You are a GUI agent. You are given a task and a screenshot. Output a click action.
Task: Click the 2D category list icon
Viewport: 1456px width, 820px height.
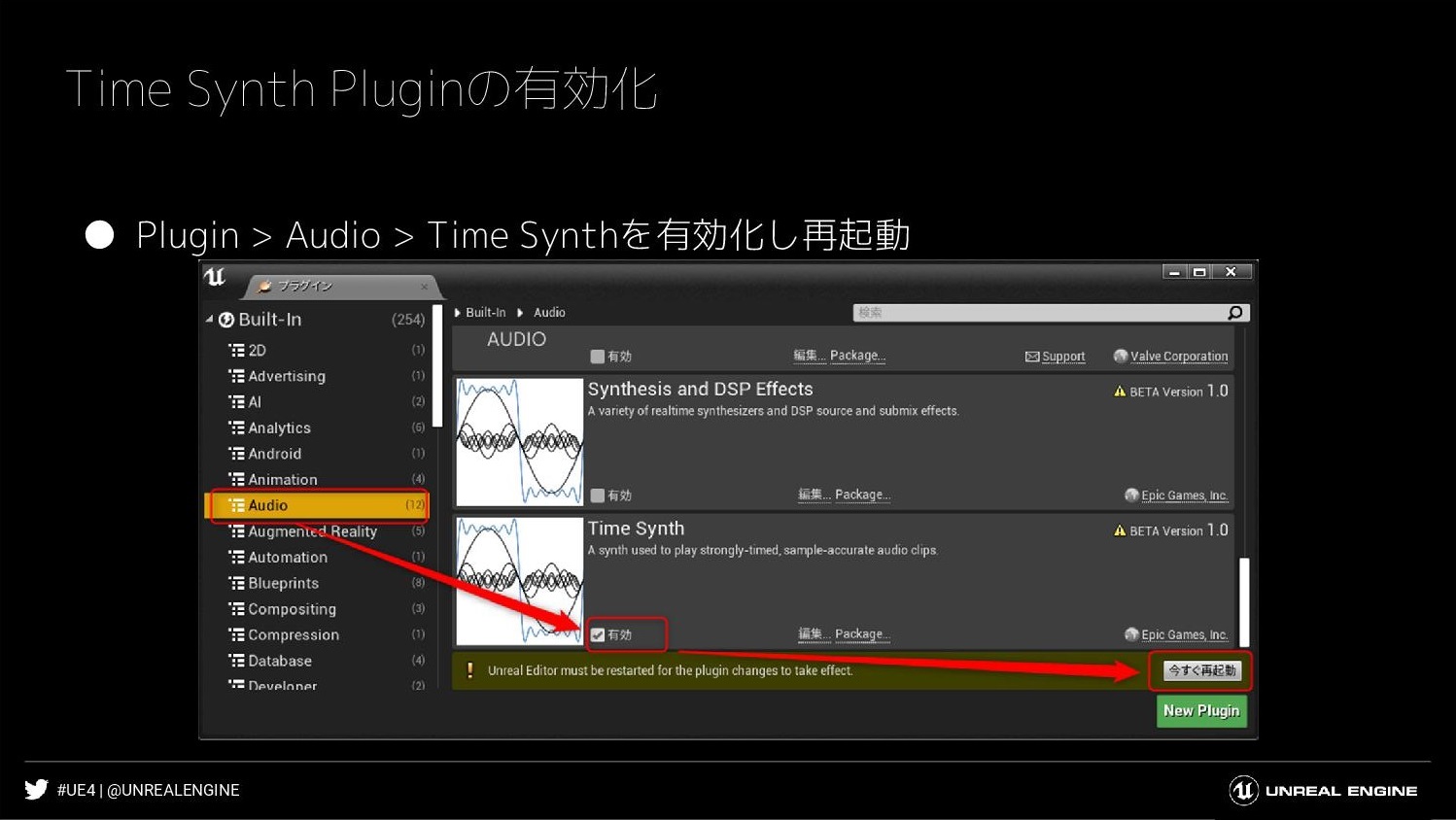click(x=236, y=350)
